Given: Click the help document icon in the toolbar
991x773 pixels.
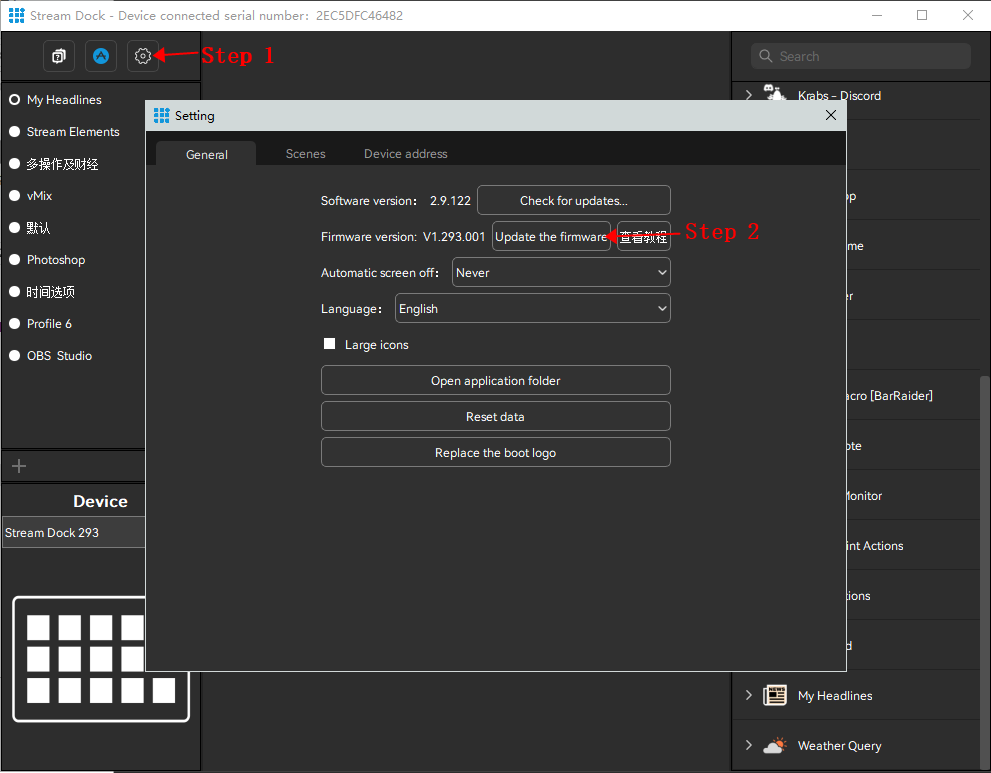Looking at the screenshot, I should coord(59,56).
